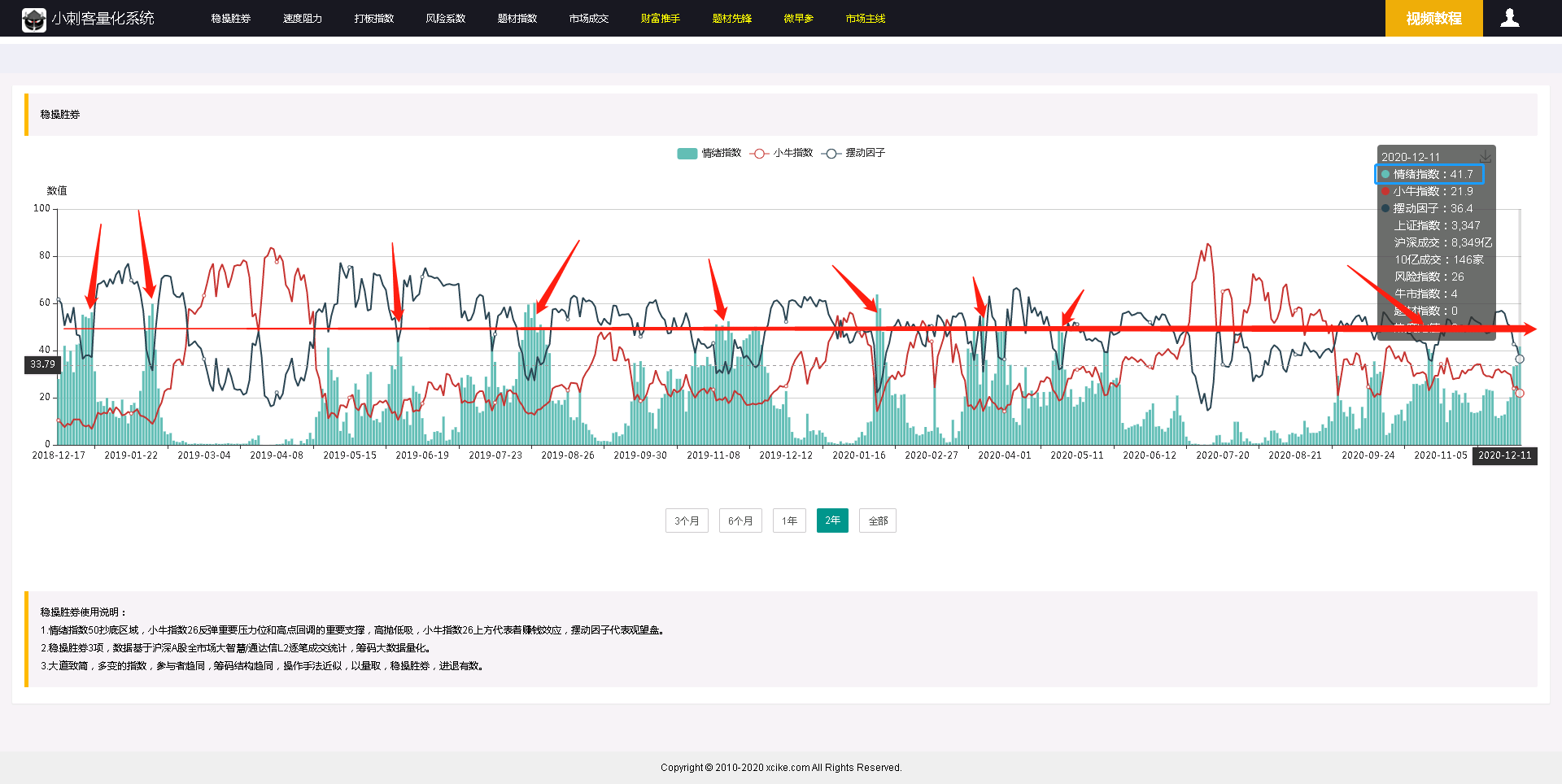Select the 2年 time range
The image size is (1562, 784).
pos(832,520)
